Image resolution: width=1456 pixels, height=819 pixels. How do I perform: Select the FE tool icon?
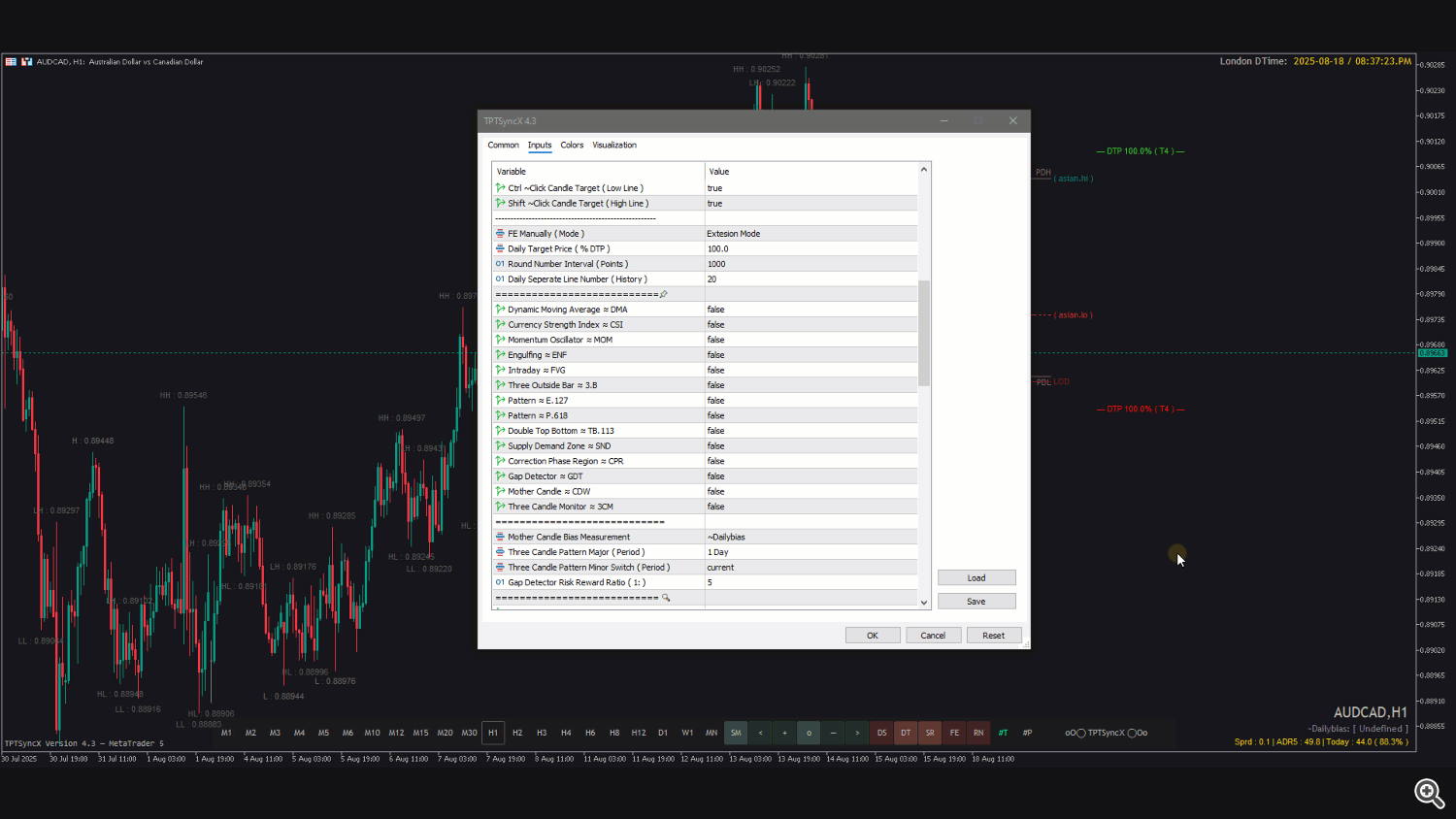click(954, 733)
